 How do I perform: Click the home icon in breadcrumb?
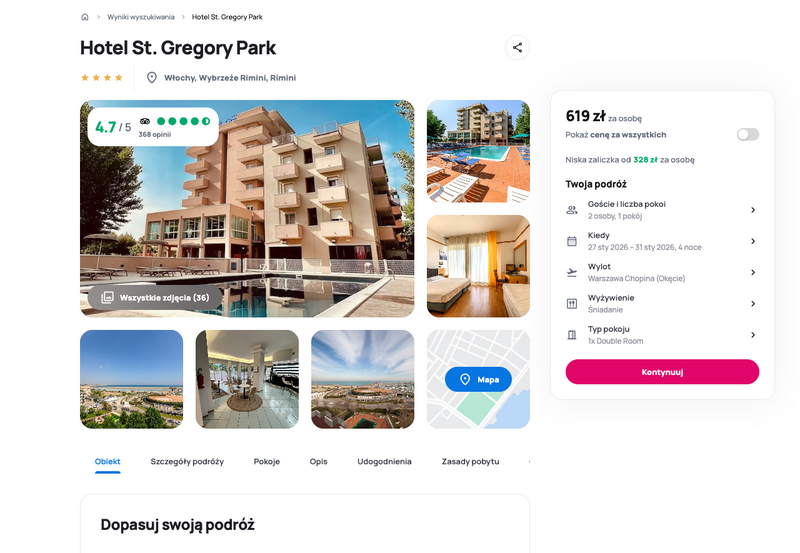pos(85,17)
